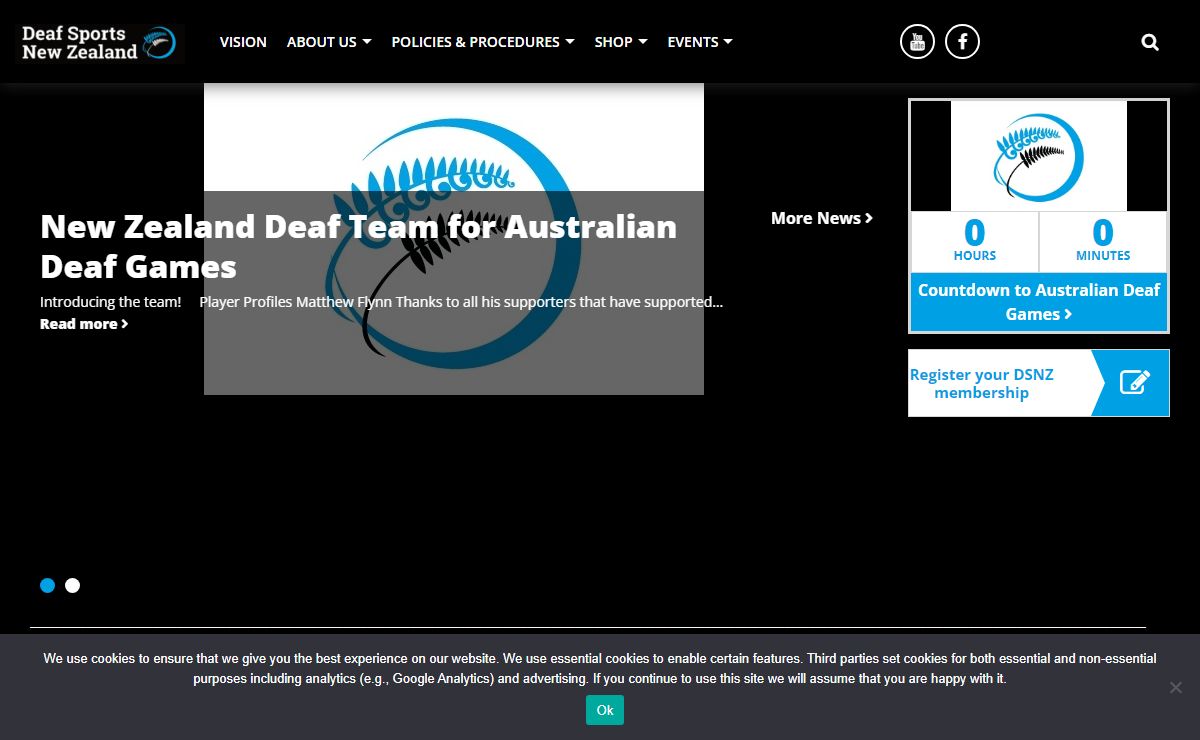Expand the POLICIES & PROCEDURES dropdown

pos(483,42)
